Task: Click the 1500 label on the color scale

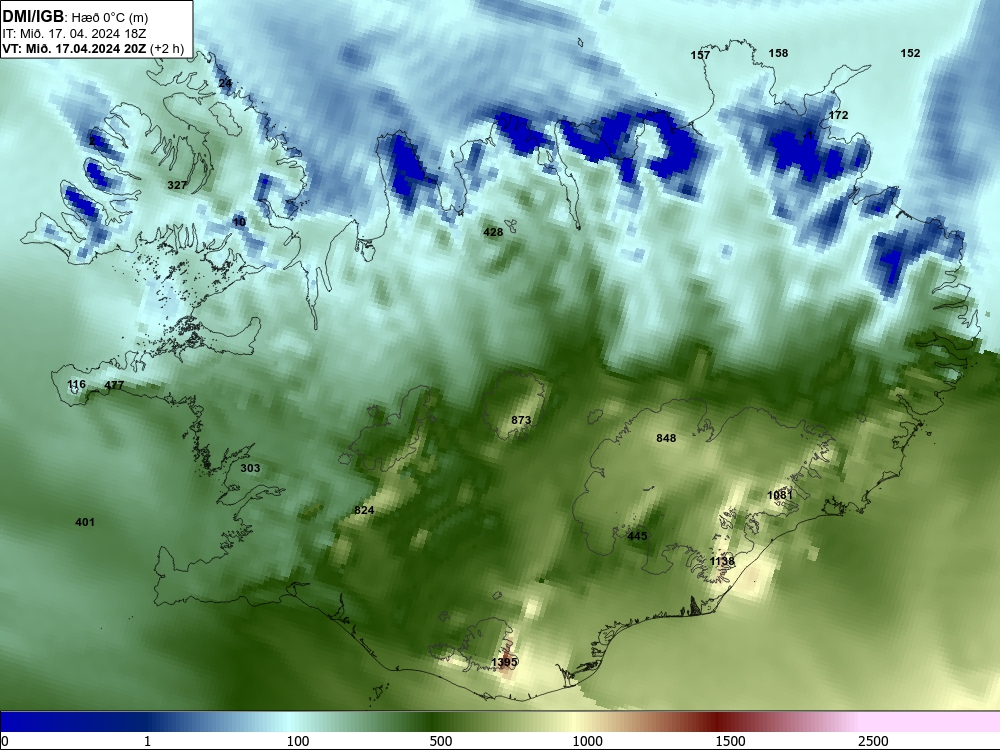Action: coord(730,741)
